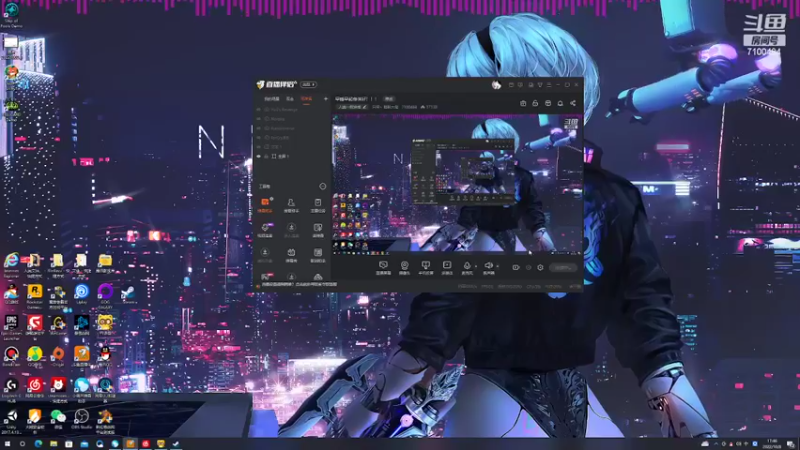Click the bell icon above the preview
The image size is (800, 450).
pos(560,103)
